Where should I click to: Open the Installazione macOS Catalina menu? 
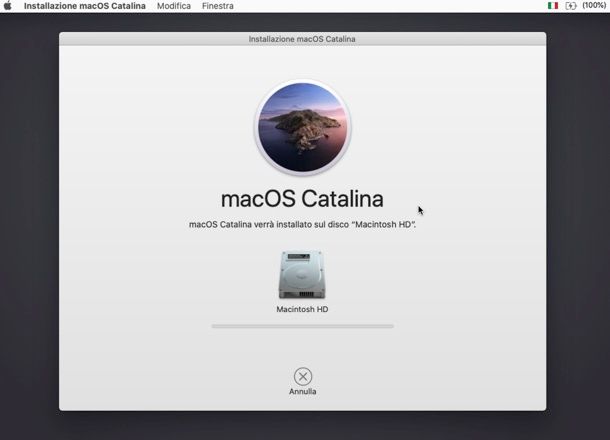(x=85, y=6)
